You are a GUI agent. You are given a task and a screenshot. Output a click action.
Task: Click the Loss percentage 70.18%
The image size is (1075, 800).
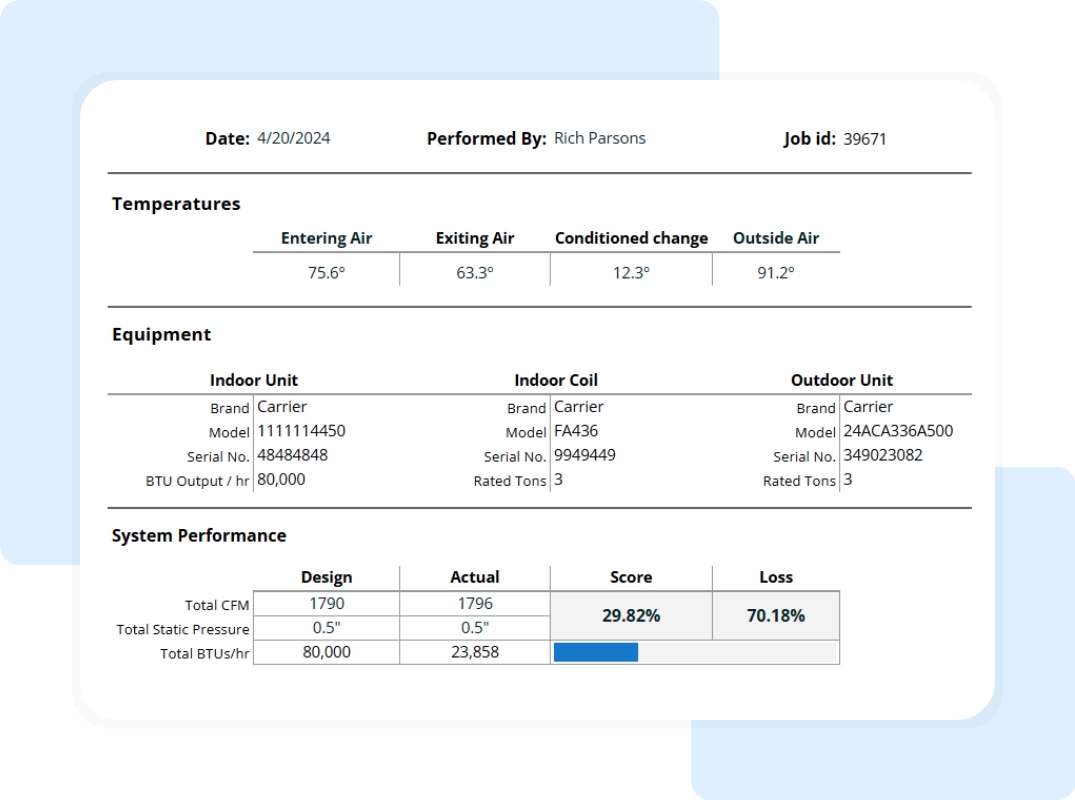(x=776, y=615)
